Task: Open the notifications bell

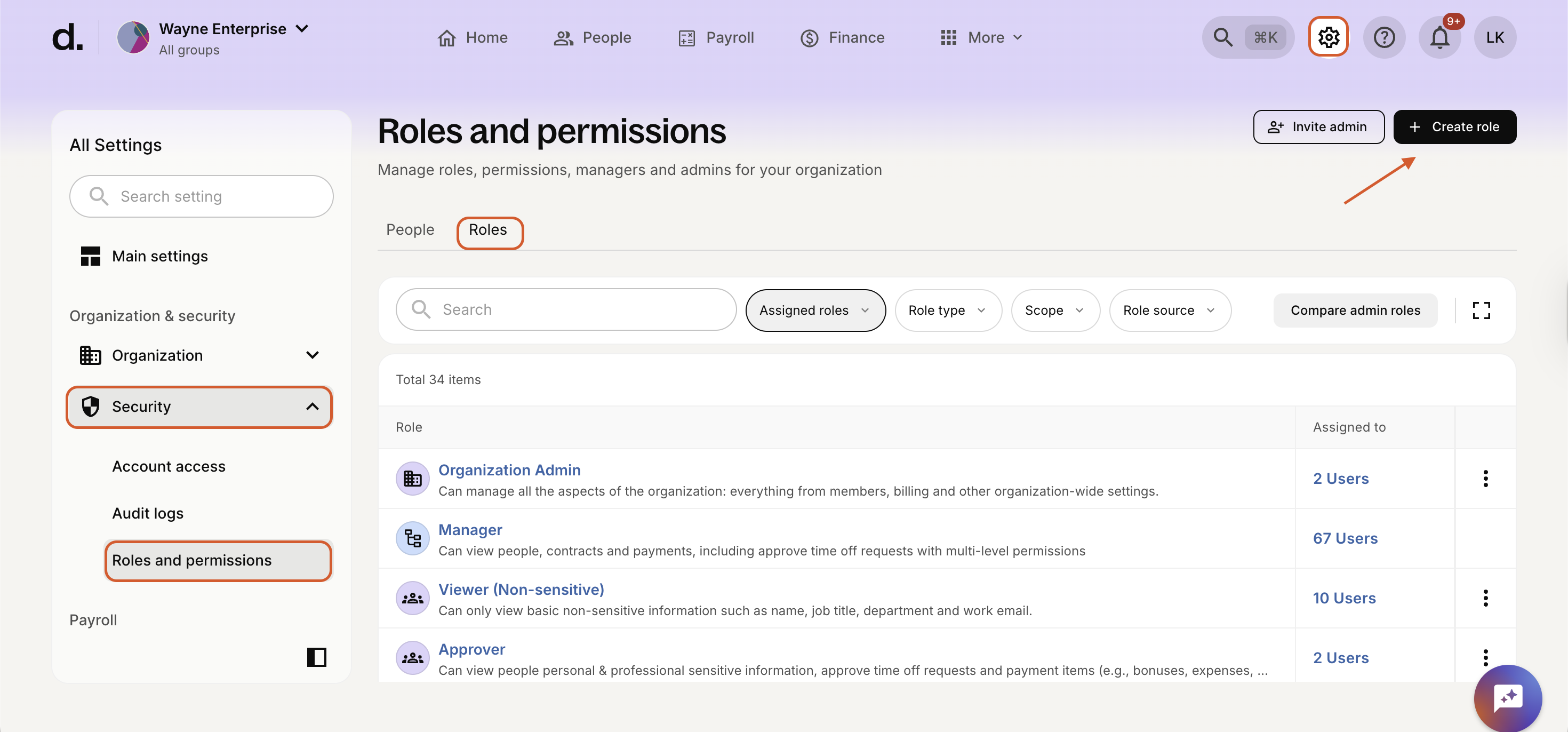Action: [x=1440, y=37]
